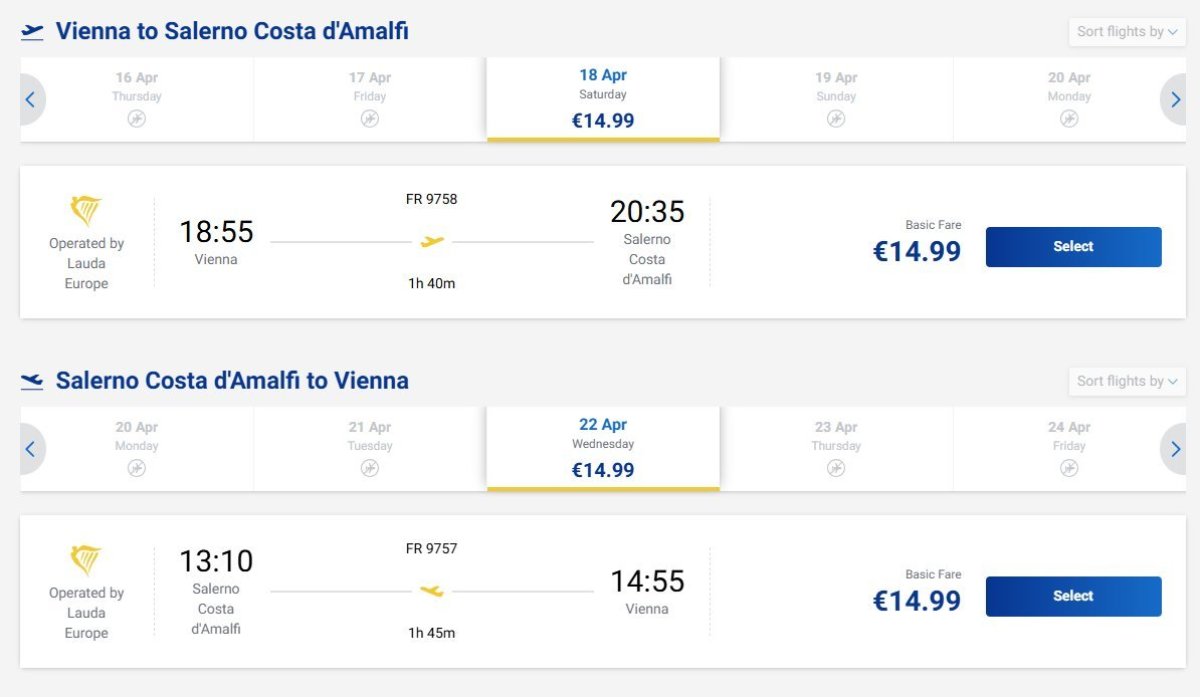Select the 22 Apr Wednesday date tab

(x=603, y=447)
